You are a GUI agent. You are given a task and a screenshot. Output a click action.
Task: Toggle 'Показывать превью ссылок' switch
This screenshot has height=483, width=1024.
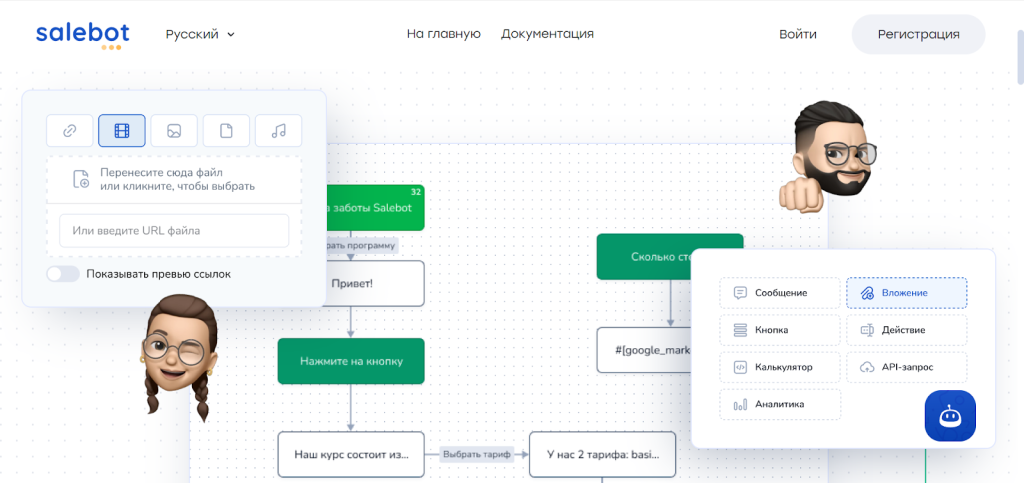pyautogui.click(x=63, y=274)
